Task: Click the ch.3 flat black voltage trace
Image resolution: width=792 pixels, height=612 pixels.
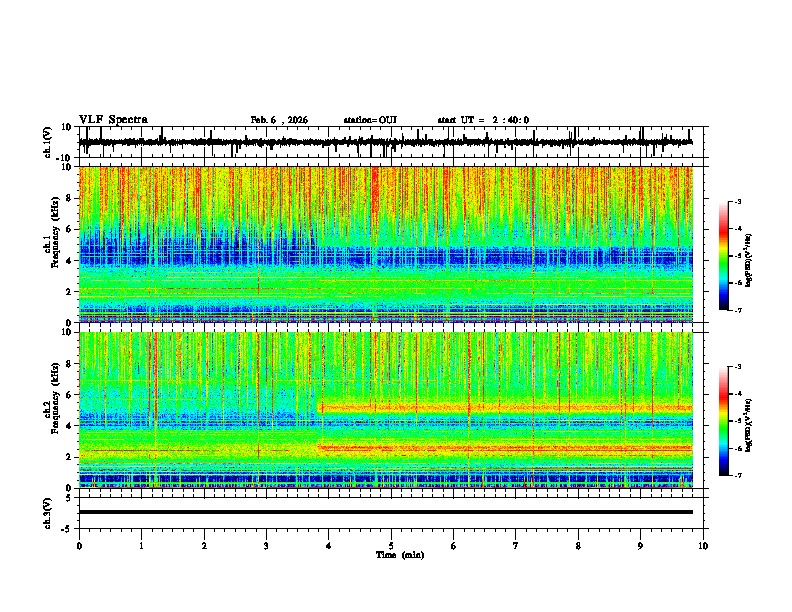Action: 386,512
